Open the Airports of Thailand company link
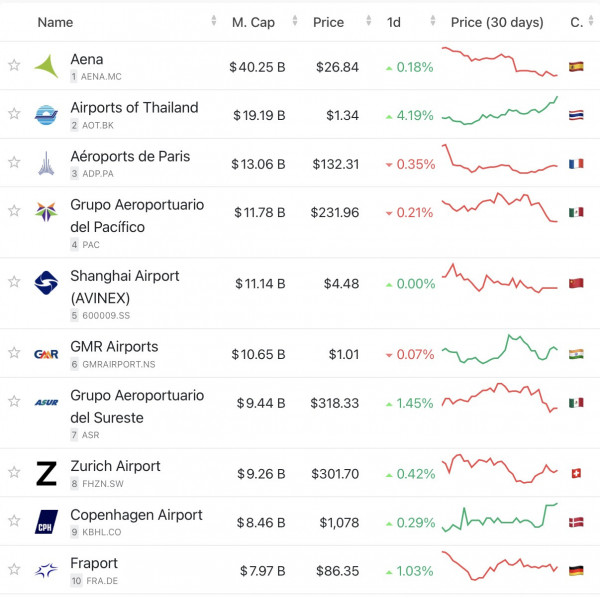The image size is (600, 598). coord(134,108)
